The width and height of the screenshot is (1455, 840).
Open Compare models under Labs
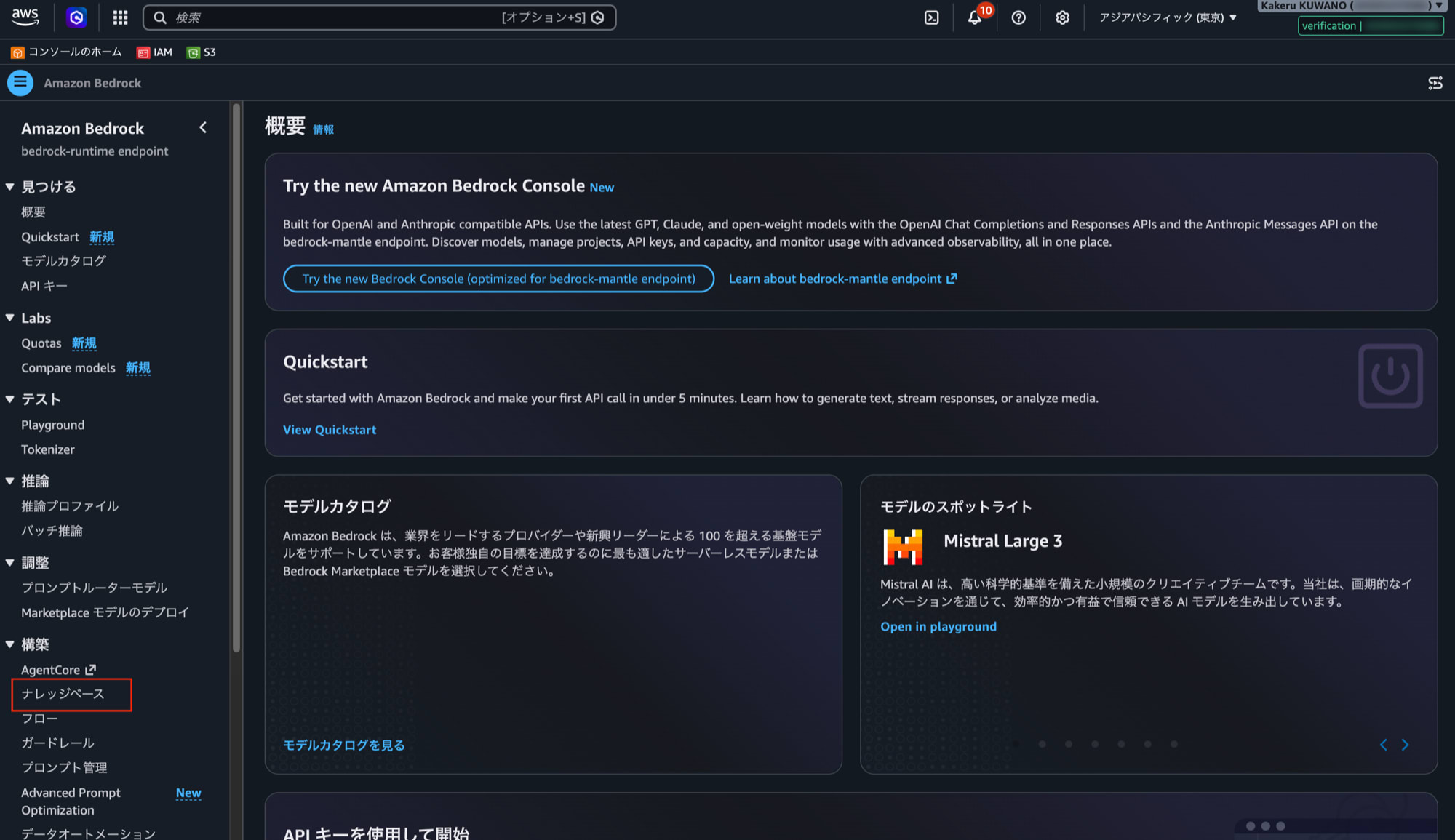point(68,368)
